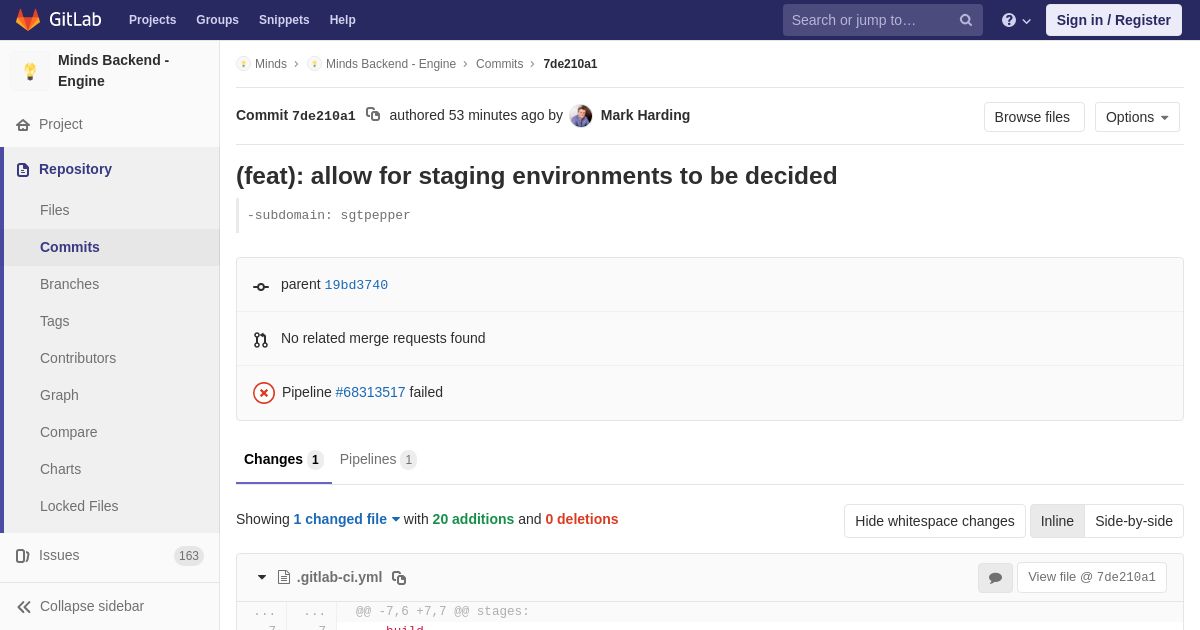Copy the commit SHA to clipboard

(x=373, y=115)
